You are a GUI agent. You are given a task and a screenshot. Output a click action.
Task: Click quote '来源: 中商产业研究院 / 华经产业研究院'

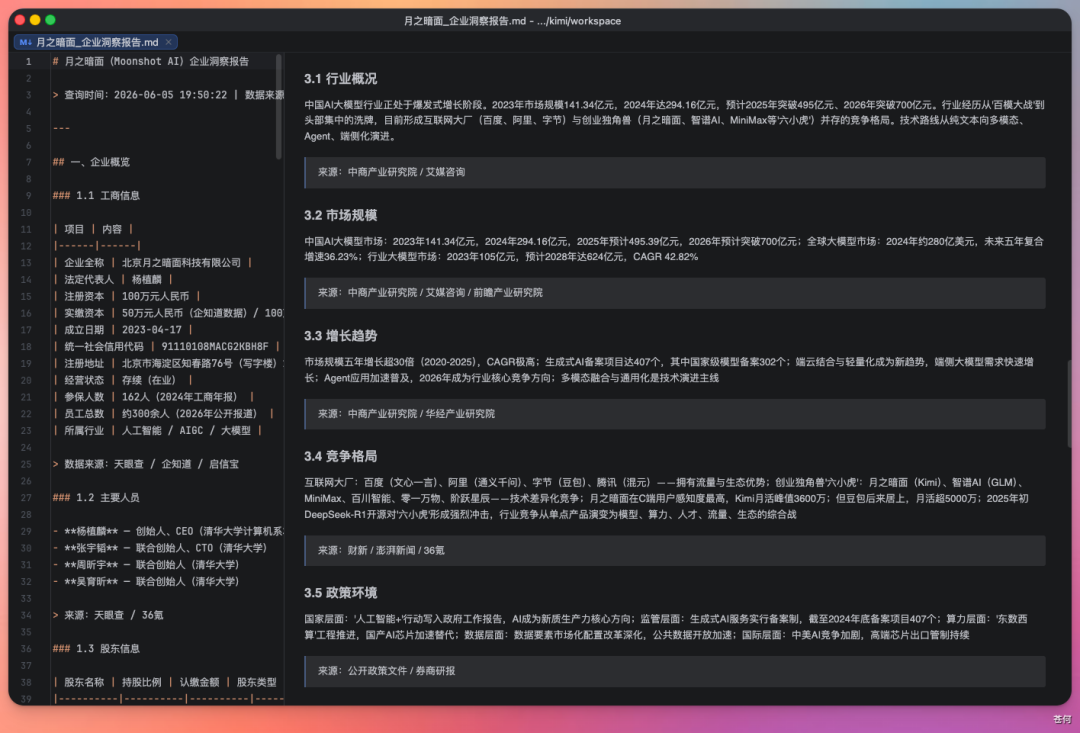coord(675,414)
